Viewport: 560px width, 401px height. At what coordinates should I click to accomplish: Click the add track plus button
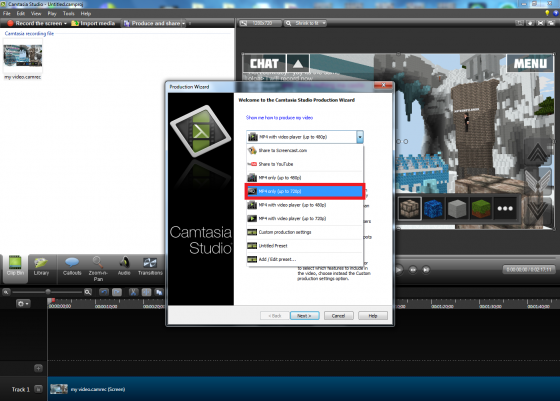(x=38, y=368)
